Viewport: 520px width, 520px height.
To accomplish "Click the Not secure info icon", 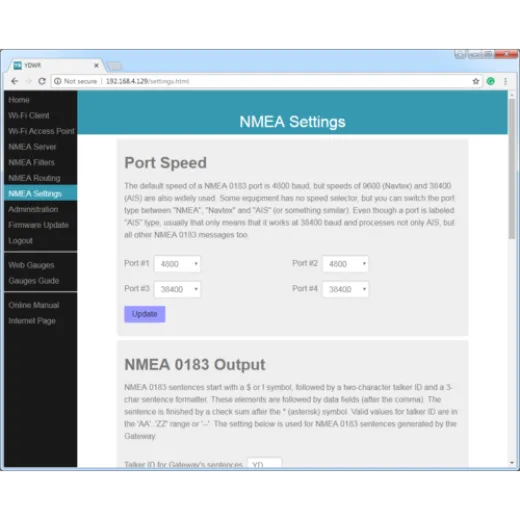I will (58, 81).
